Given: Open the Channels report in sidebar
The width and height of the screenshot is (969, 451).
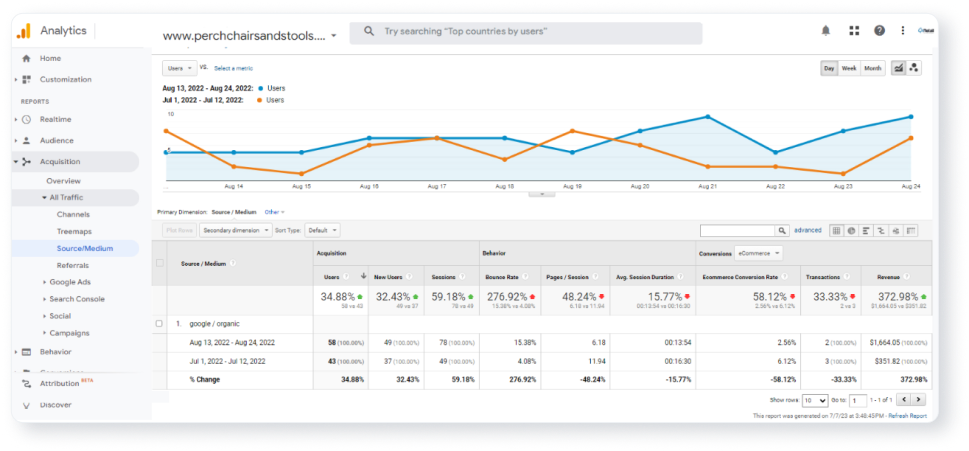Looking at the screenshot, I should coord(74,214).
